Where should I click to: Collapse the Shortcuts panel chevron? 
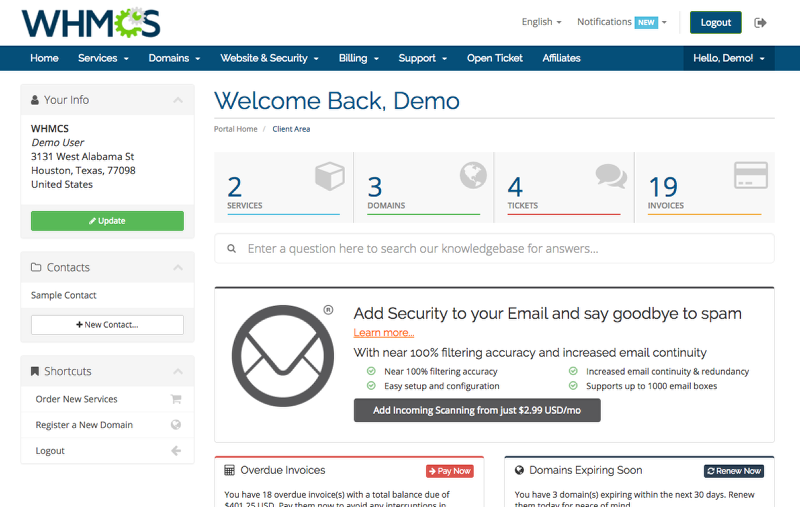tap(178, 371)
